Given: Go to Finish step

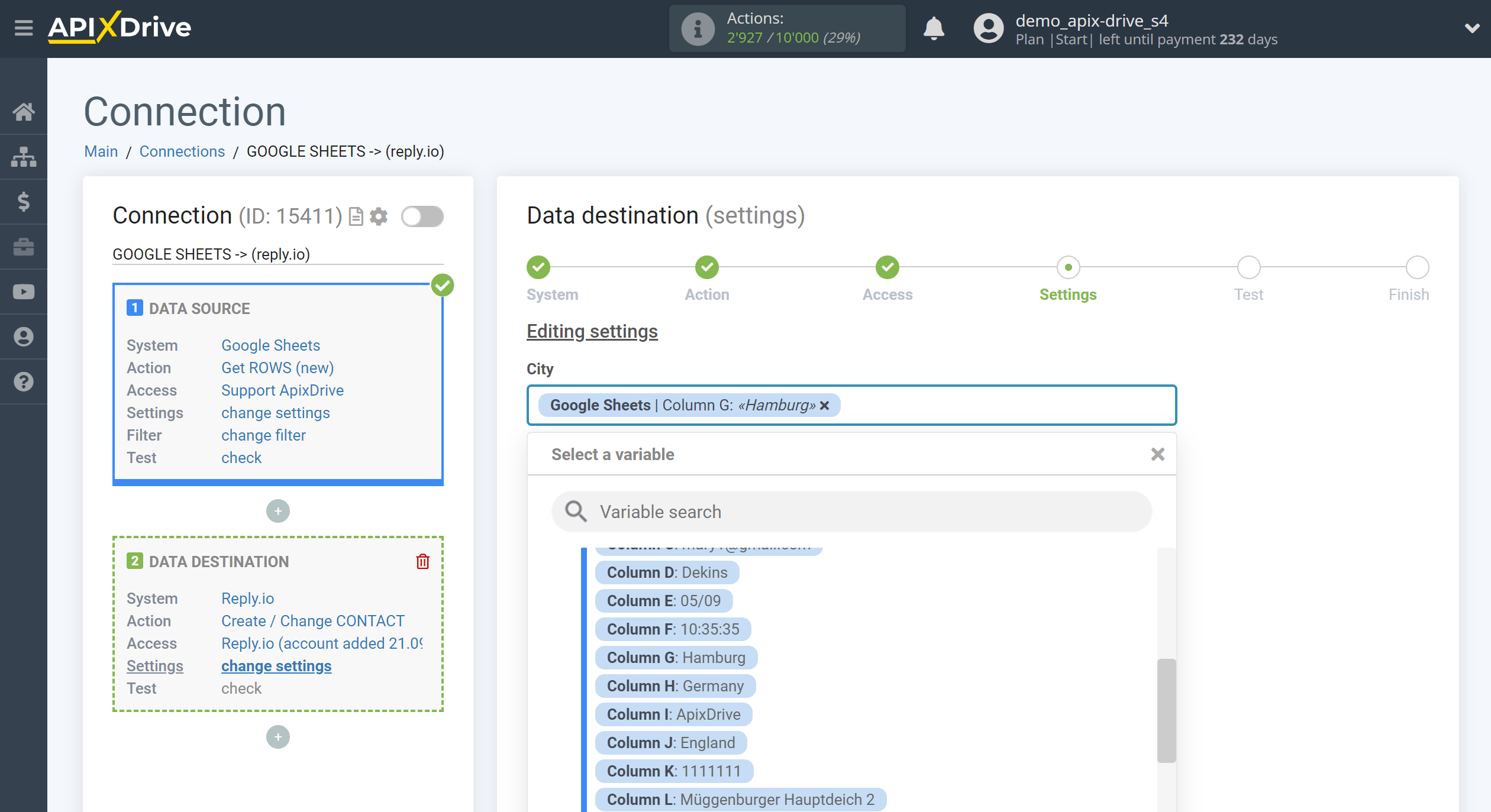Looking at the screenshot, I should (x=1417, y=267).
